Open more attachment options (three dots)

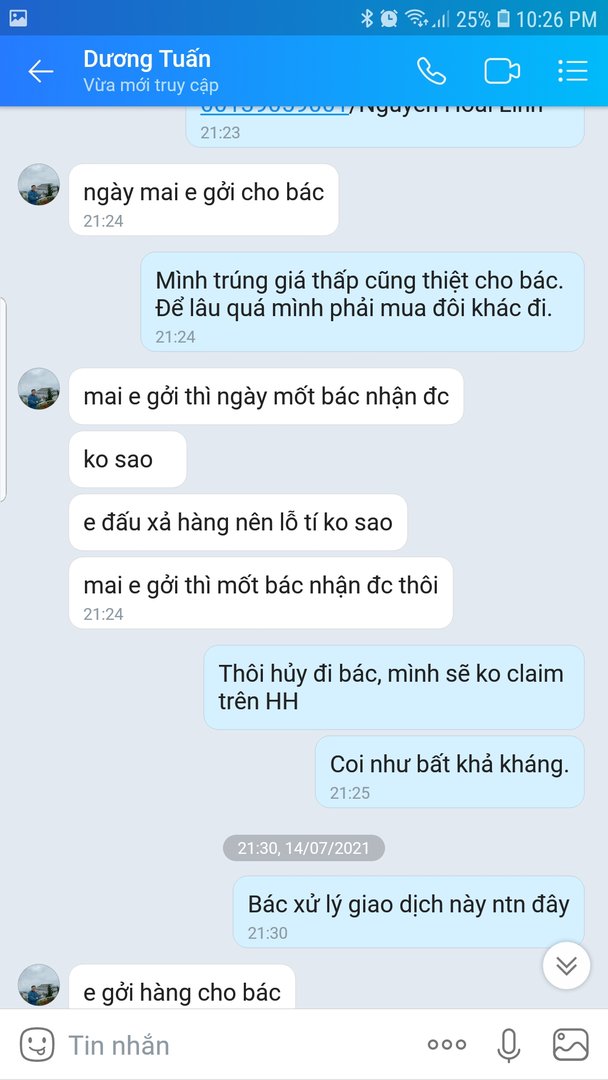(447, 1045)
